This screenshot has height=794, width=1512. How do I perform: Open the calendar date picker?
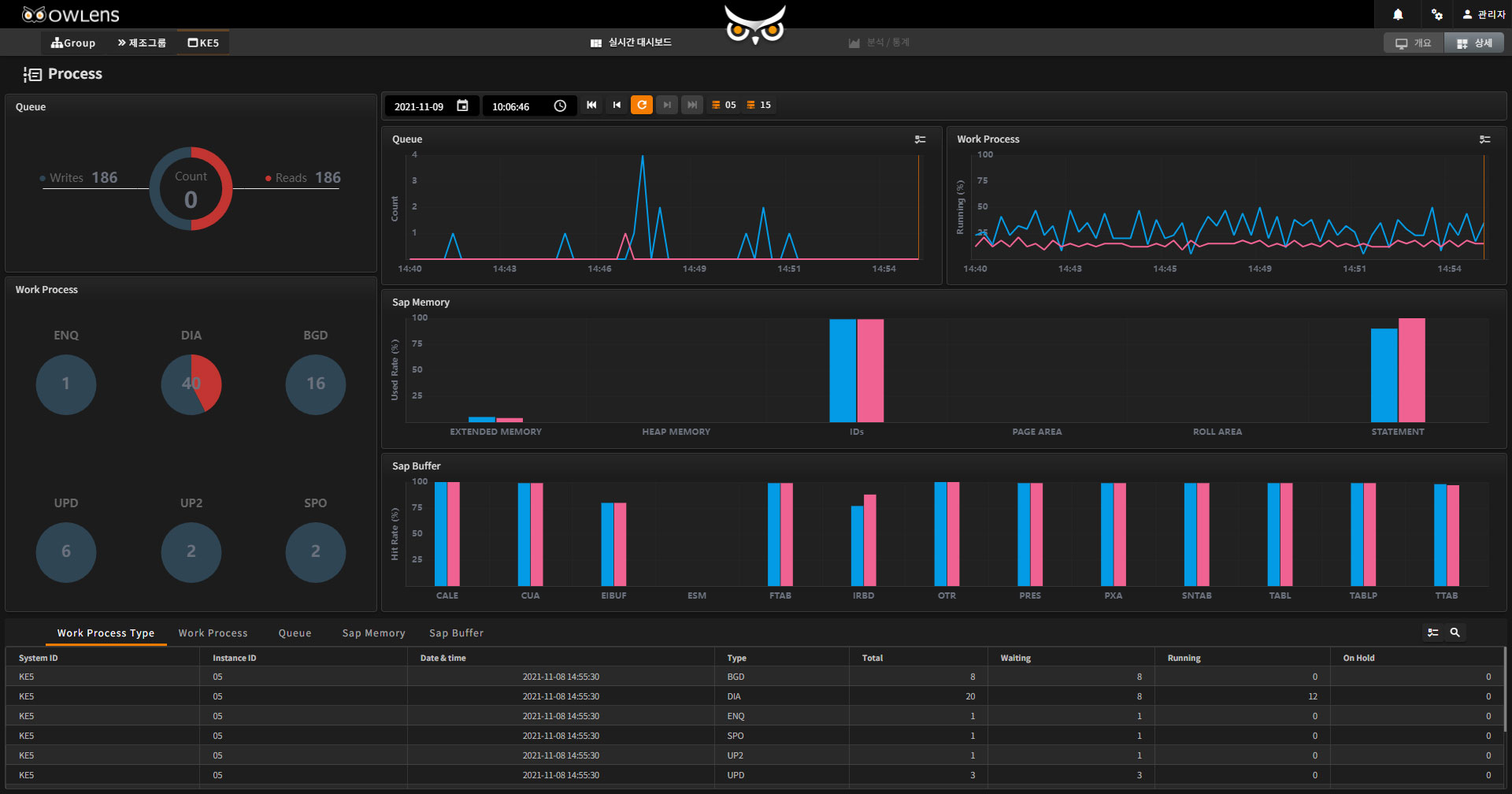click(462, 106)
